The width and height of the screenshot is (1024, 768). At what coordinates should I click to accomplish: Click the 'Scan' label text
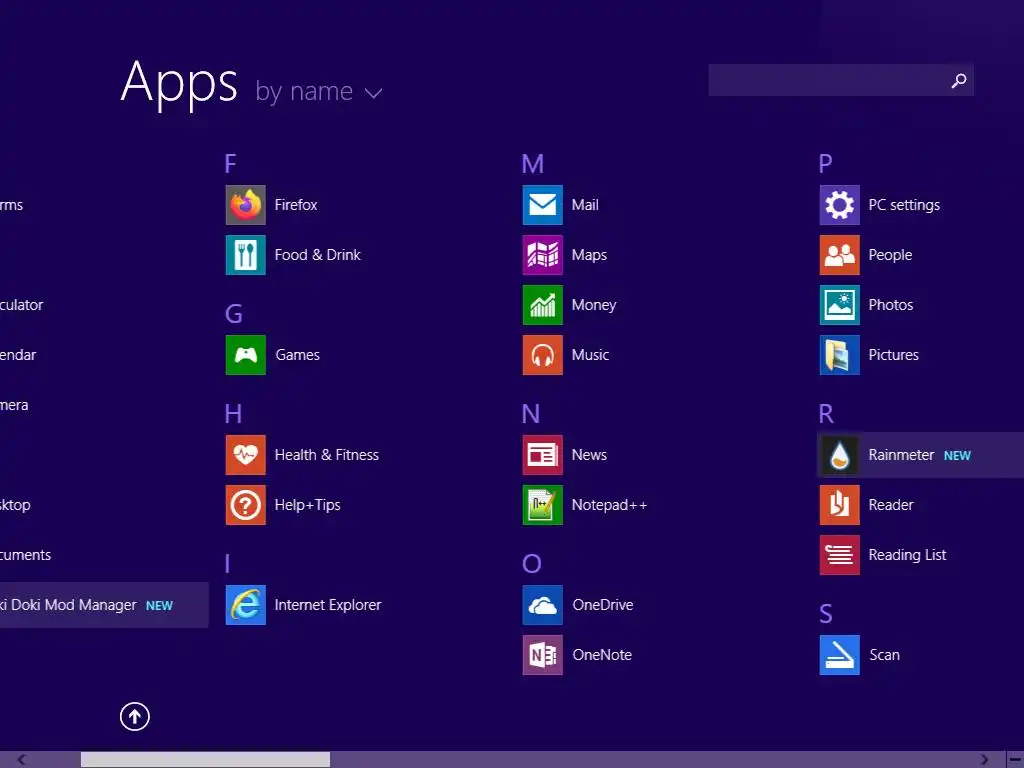pyautogui.click(x=884, y=655)
